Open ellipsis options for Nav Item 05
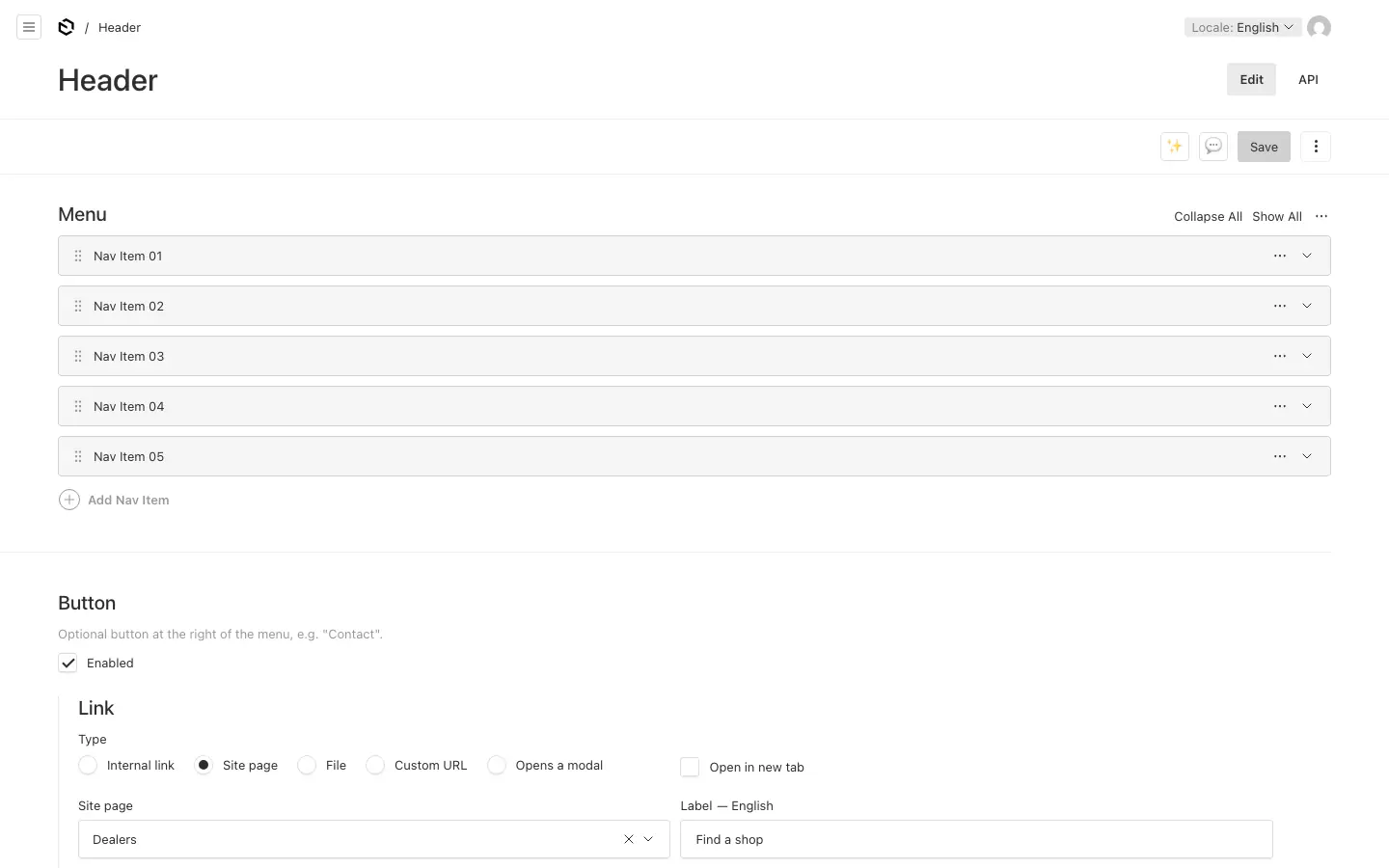Image resolution: width=1389 pixels, height=868 pixels. tap(1280, 456)
